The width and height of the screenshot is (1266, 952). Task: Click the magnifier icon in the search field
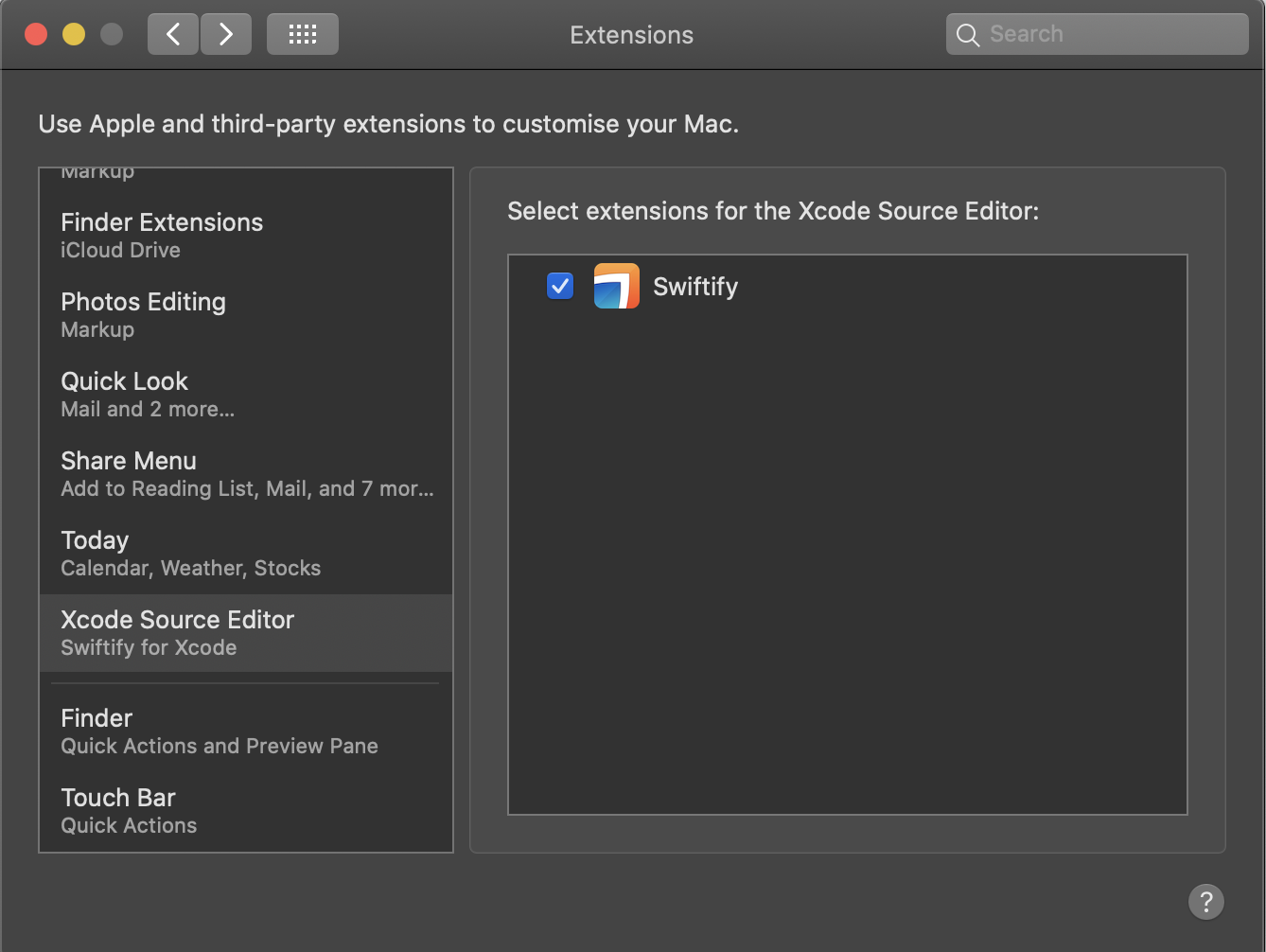[x=967, y=35]
